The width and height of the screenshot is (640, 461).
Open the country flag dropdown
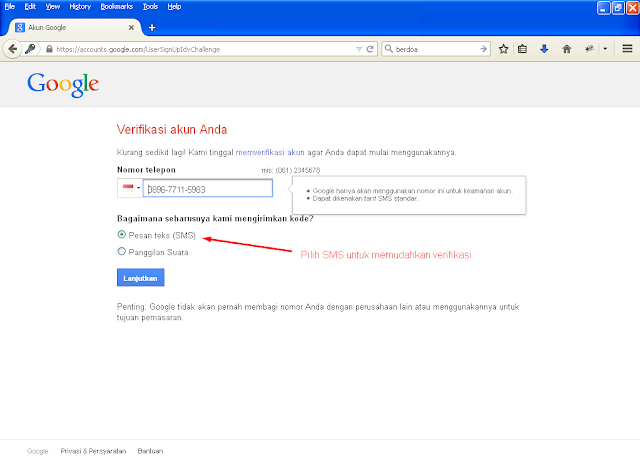tap(130, 188)
